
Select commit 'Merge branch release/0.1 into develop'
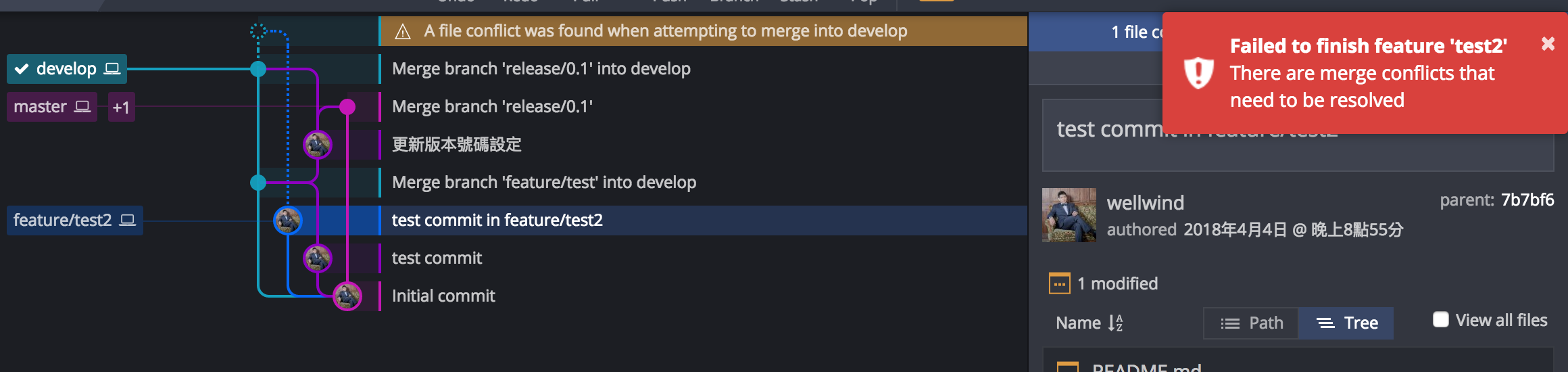[x=703, y=69]
